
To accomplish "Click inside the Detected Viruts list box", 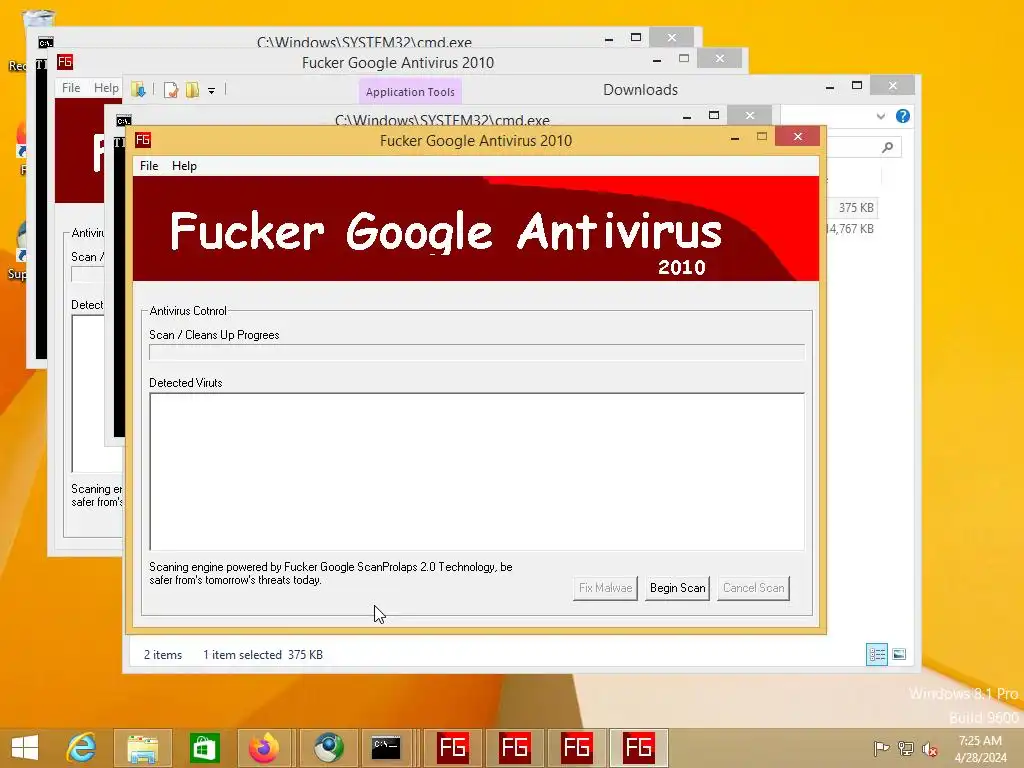I will click(x=477, y=472).
